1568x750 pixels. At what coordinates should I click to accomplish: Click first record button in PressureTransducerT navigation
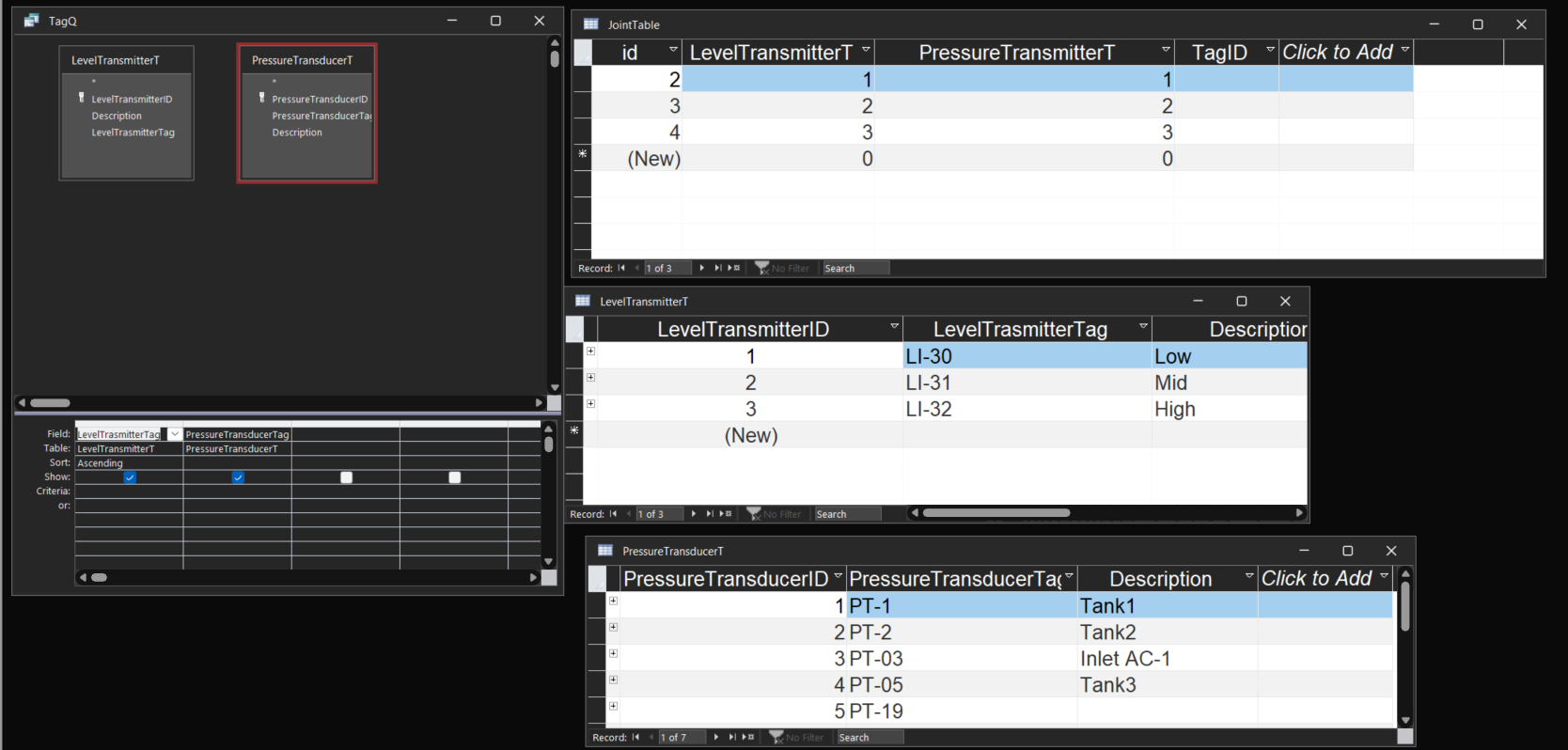point(635,737)
